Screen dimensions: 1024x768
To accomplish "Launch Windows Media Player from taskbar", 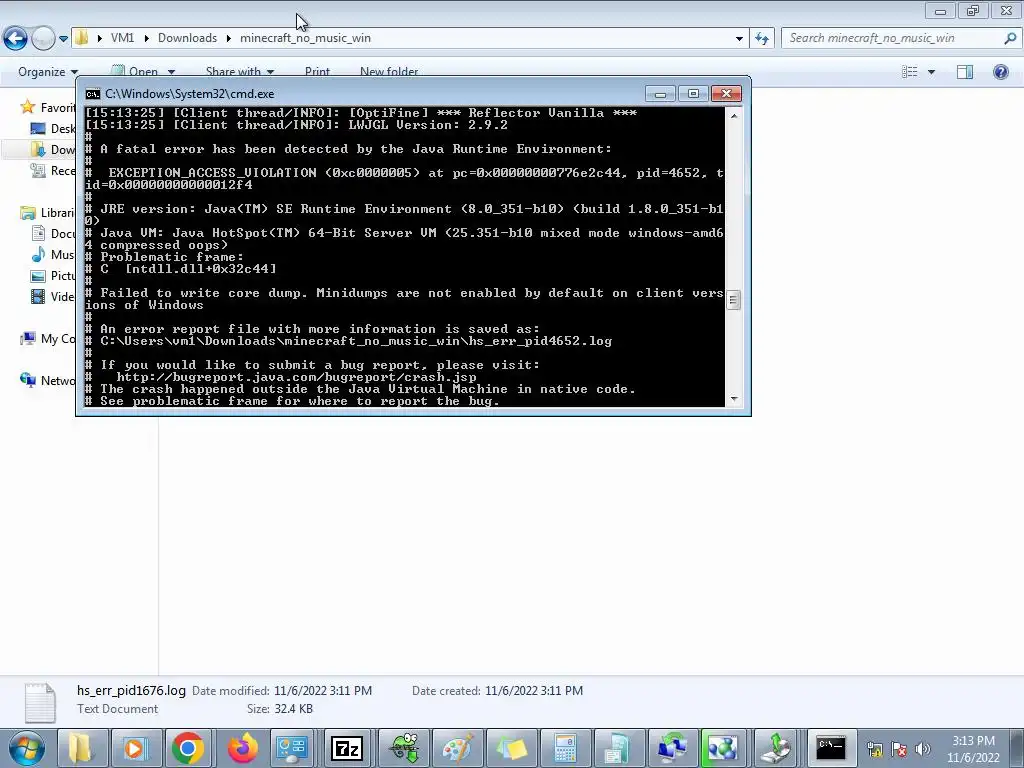I will [135, 748].
